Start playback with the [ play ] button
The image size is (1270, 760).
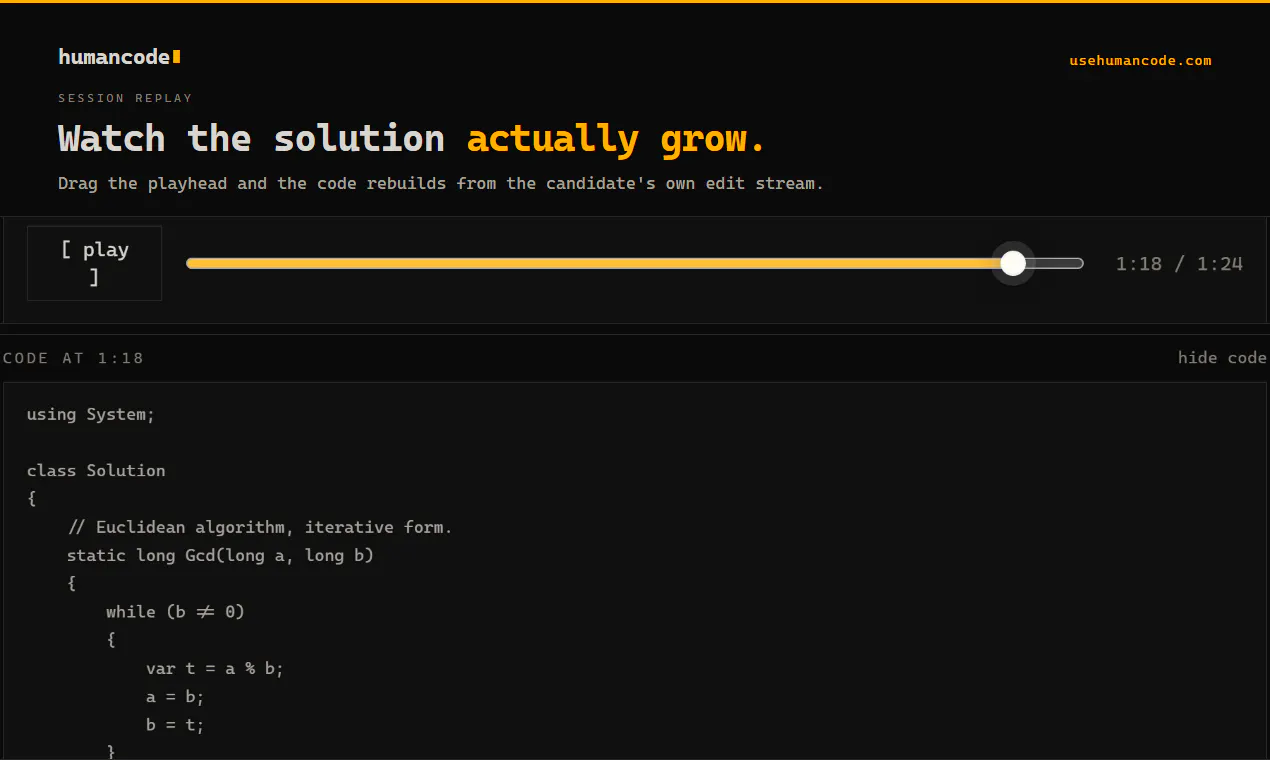coord(94,263)
